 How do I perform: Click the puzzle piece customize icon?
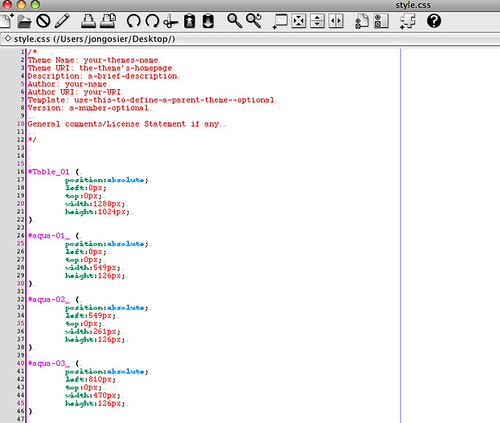pyautogui.click(x=407, y=21)
